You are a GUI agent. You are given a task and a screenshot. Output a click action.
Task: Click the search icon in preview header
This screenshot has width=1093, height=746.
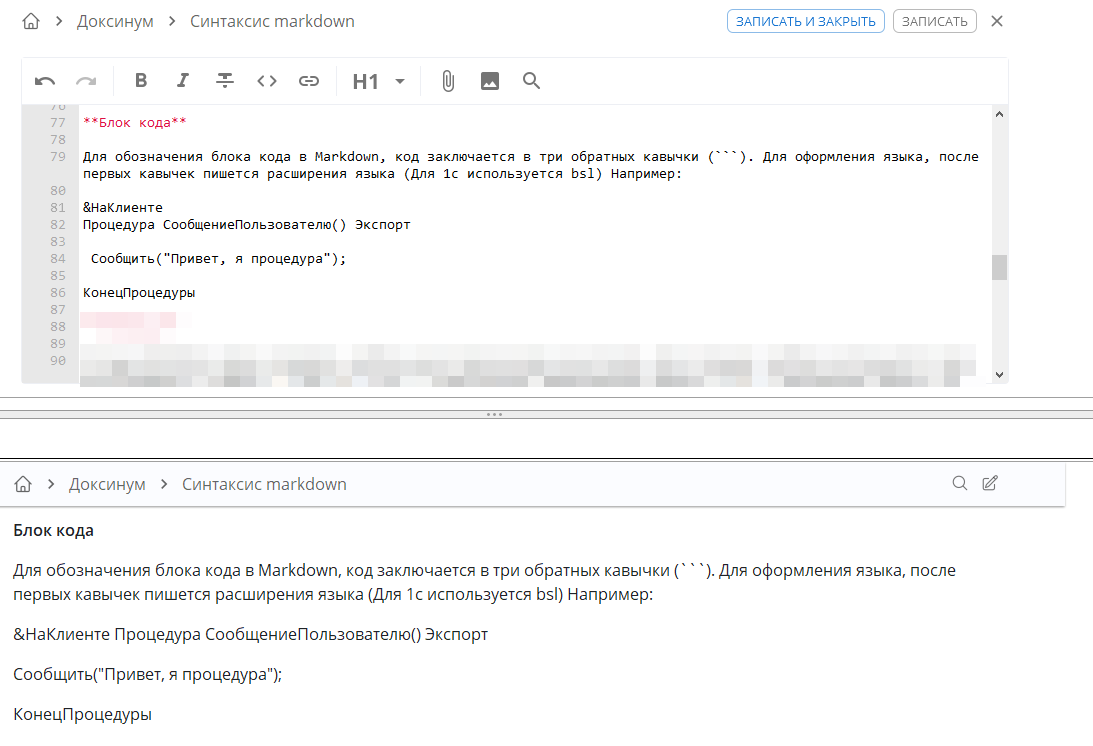[959, 484]
